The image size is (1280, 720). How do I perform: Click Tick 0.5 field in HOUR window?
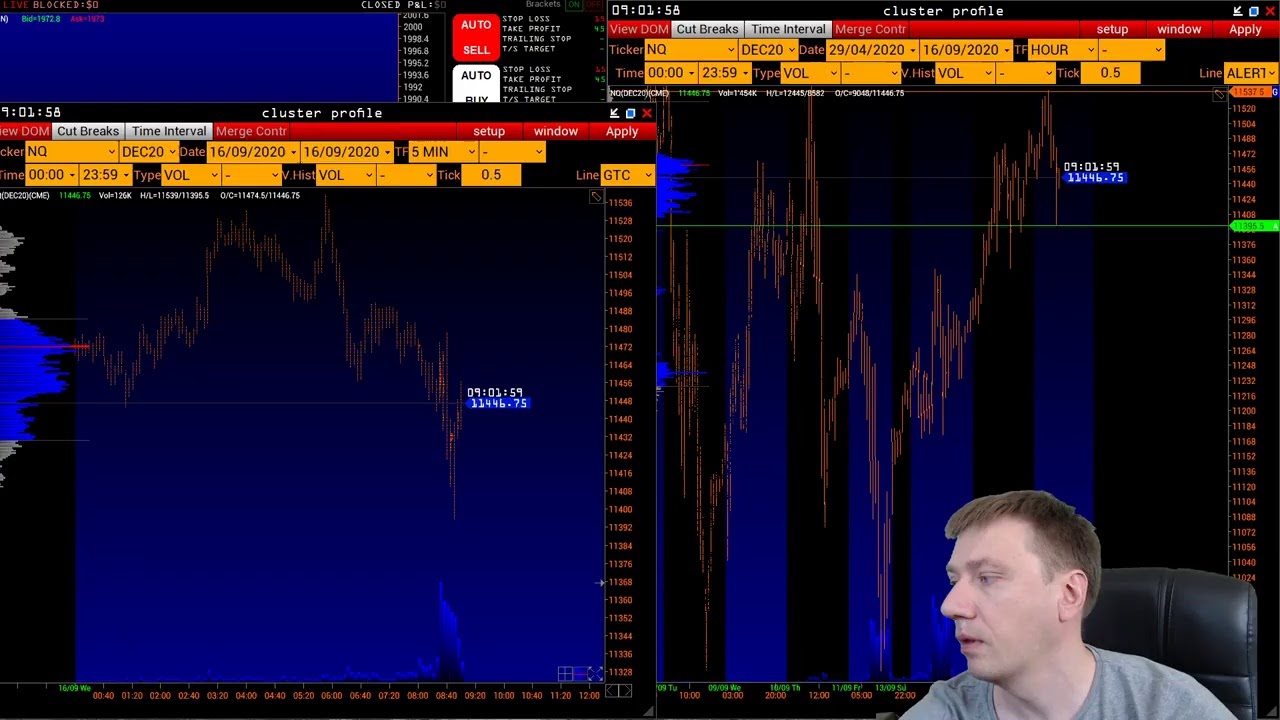pyautogui.click(x=1111, y=73)
